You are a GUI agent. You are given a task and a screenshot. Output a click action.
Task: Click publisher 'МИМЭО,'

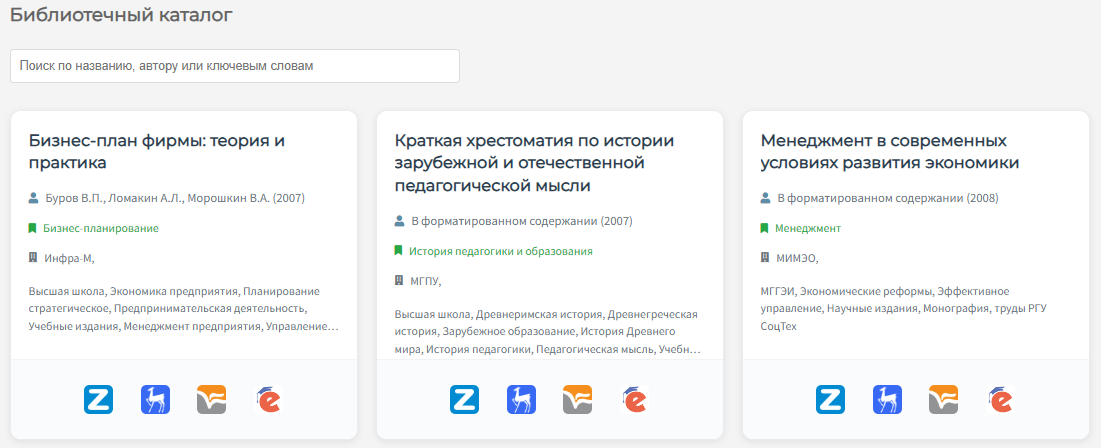797,258
